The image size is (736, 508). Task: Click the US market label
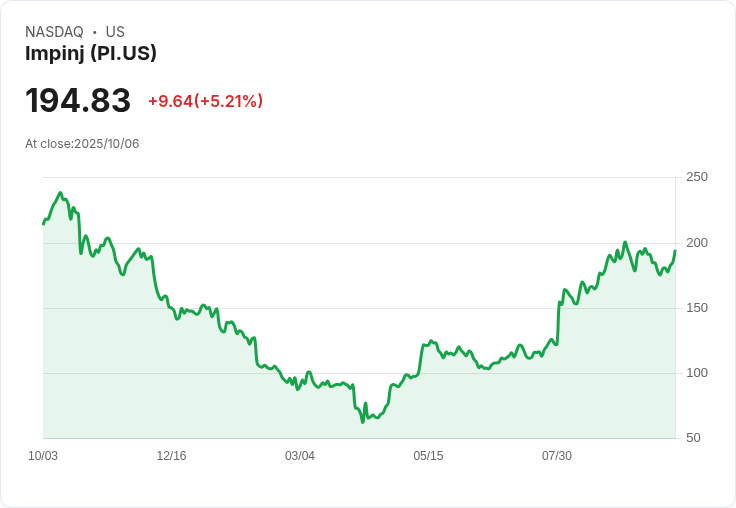pyautogui.click(x=115, y=32)
